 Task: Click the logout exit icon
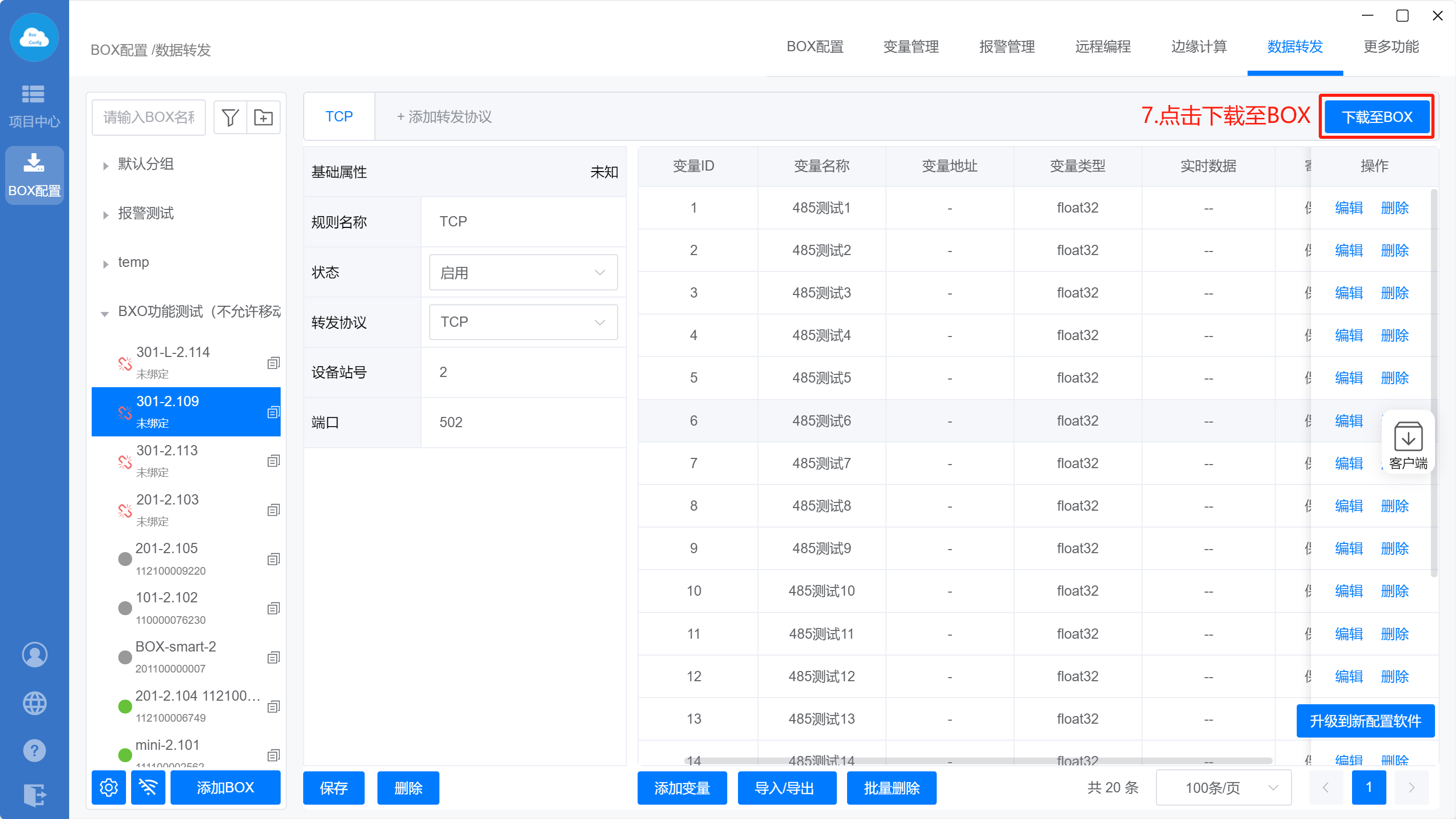34,795
